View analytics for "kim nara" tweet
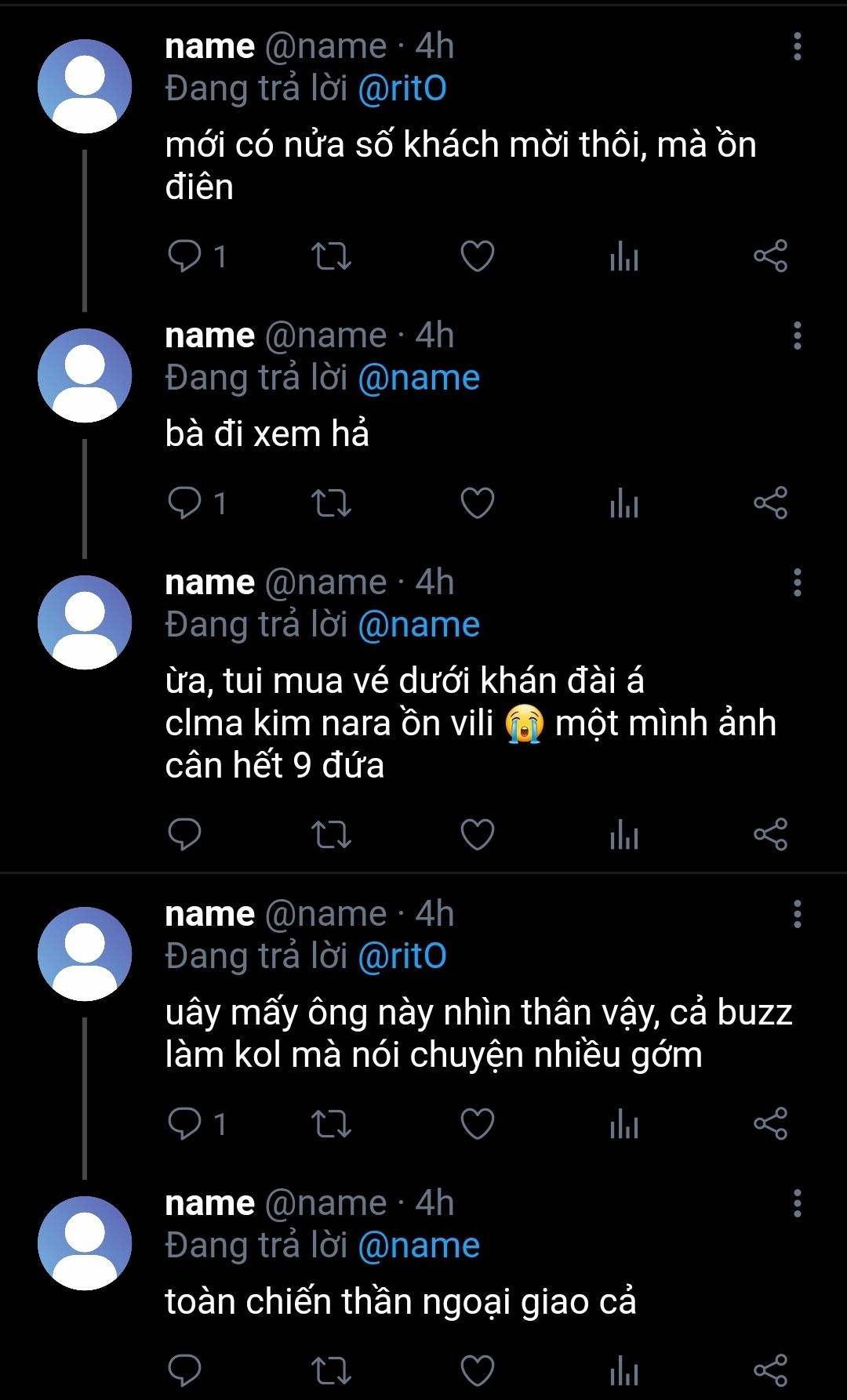 tap(624, 835)
